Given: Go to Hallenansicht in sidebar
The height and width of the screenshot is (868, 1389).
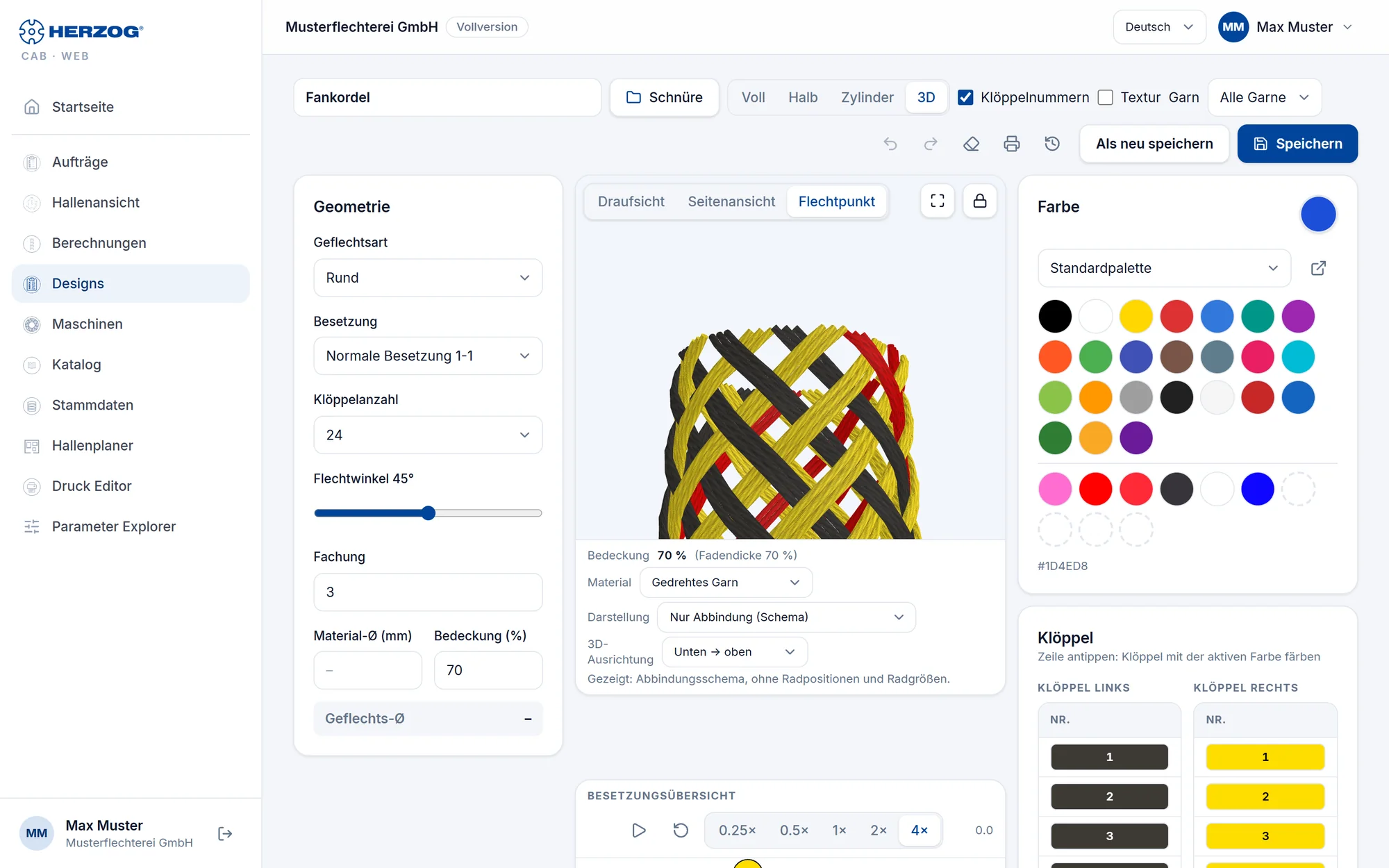Looking at the screenshot, I should coord(131,203).
